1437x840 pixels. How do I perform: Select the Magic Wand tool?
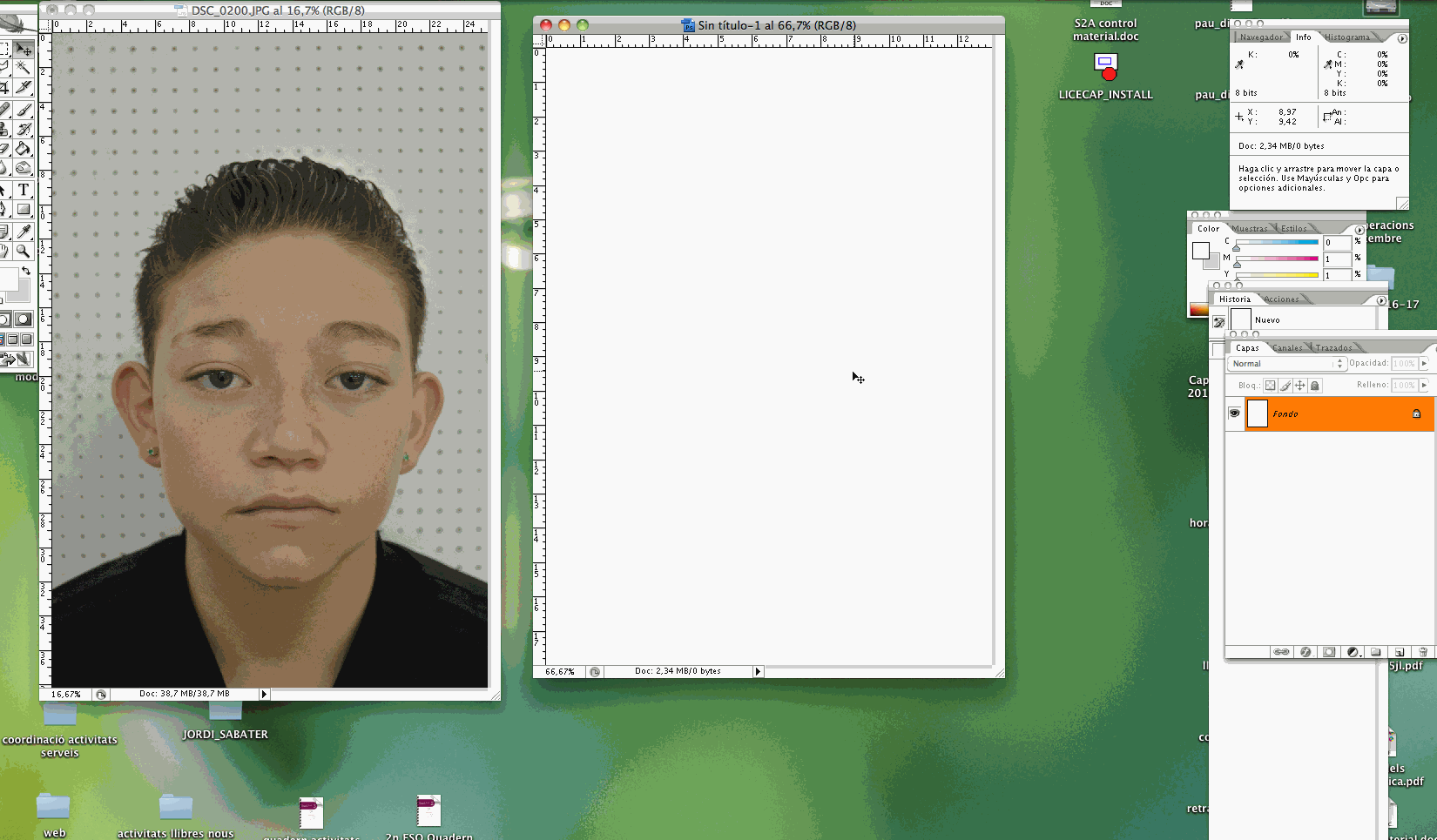(24, 68)
